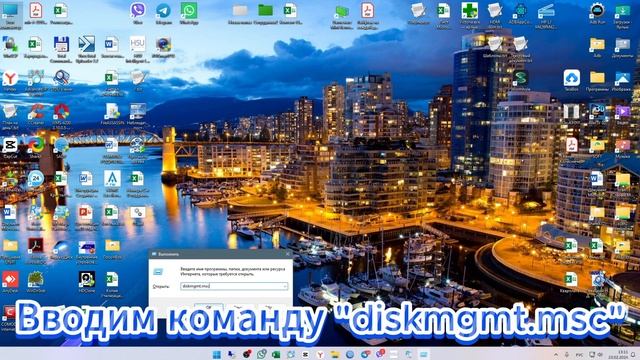640x360 pixels.
Task: Click the Open field in Run dialog
Action: (x=234, y=286)
